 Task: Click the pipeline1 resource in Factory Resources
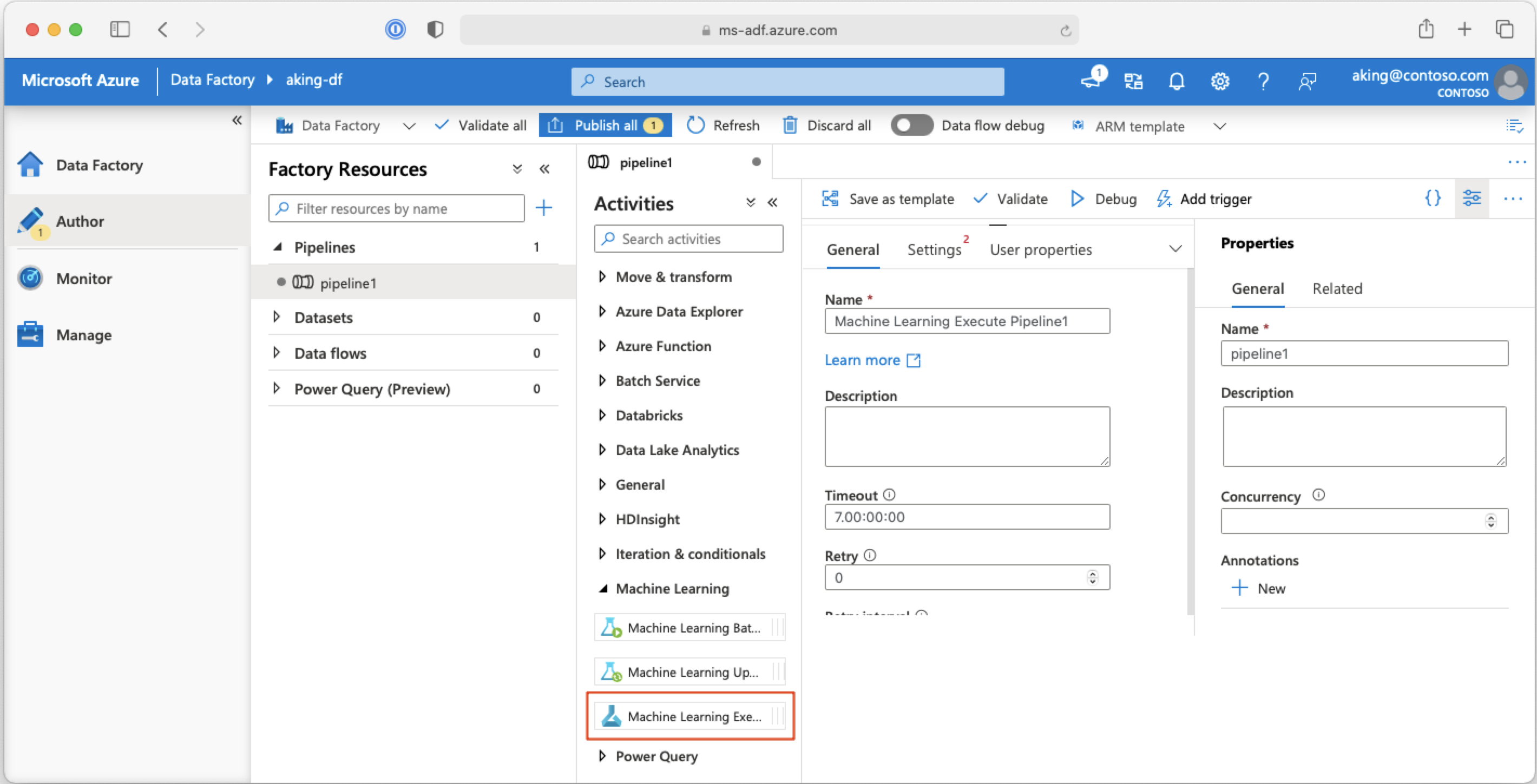click(349, 282)
